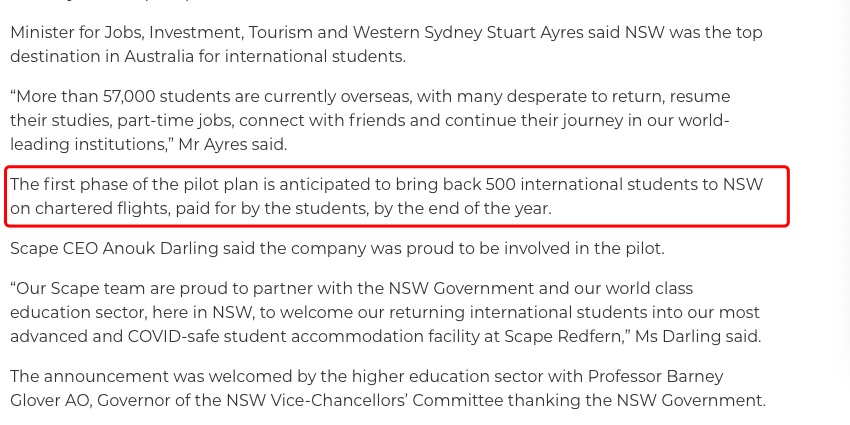Click the phrase chartered flights
This screenshot has width=850, height=425.
[x=102, y=209]
